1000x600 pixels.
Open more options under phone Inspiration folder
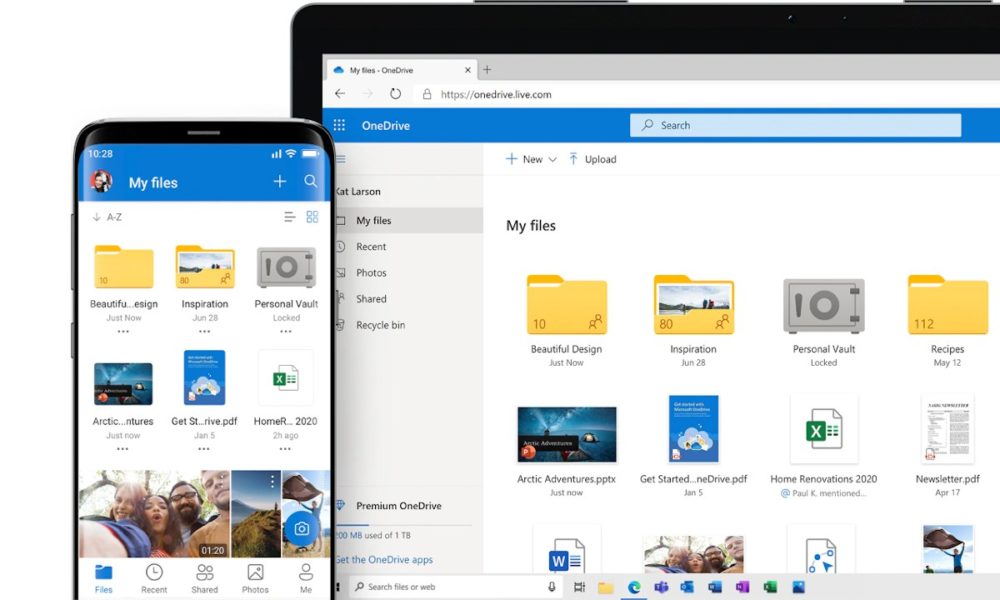(204, 332)
